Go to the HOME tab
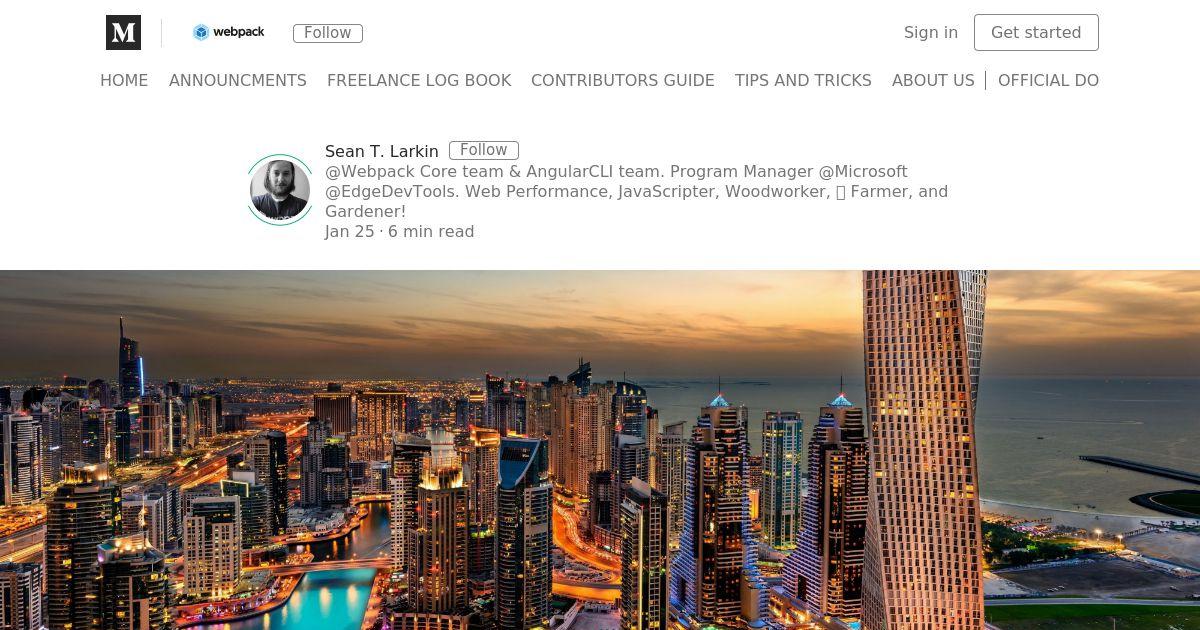The image size is (1200, 630). tap(124, 80)
